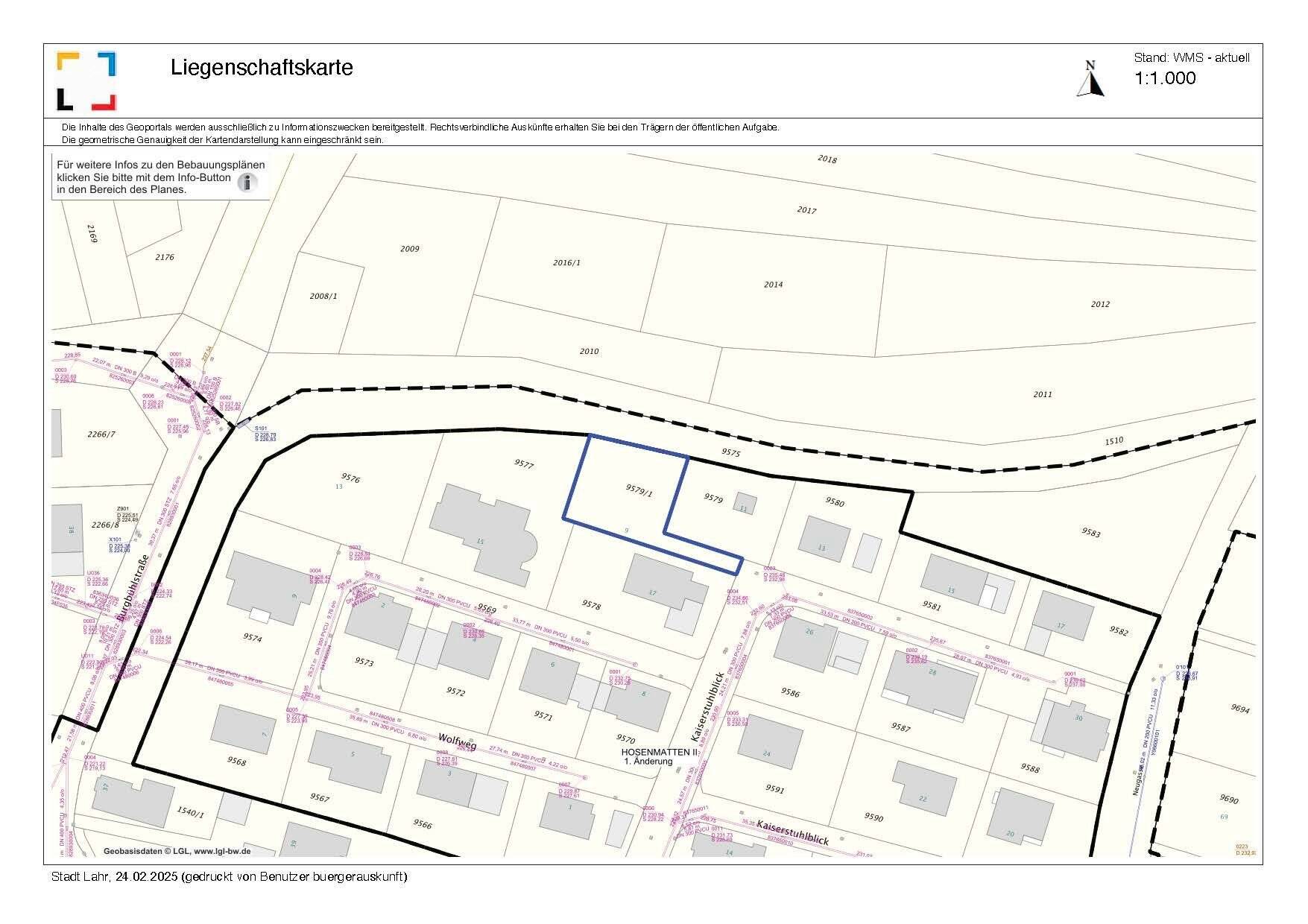Select parcel 9576 label
The image size is (1308, 924).
click(350, 478)
